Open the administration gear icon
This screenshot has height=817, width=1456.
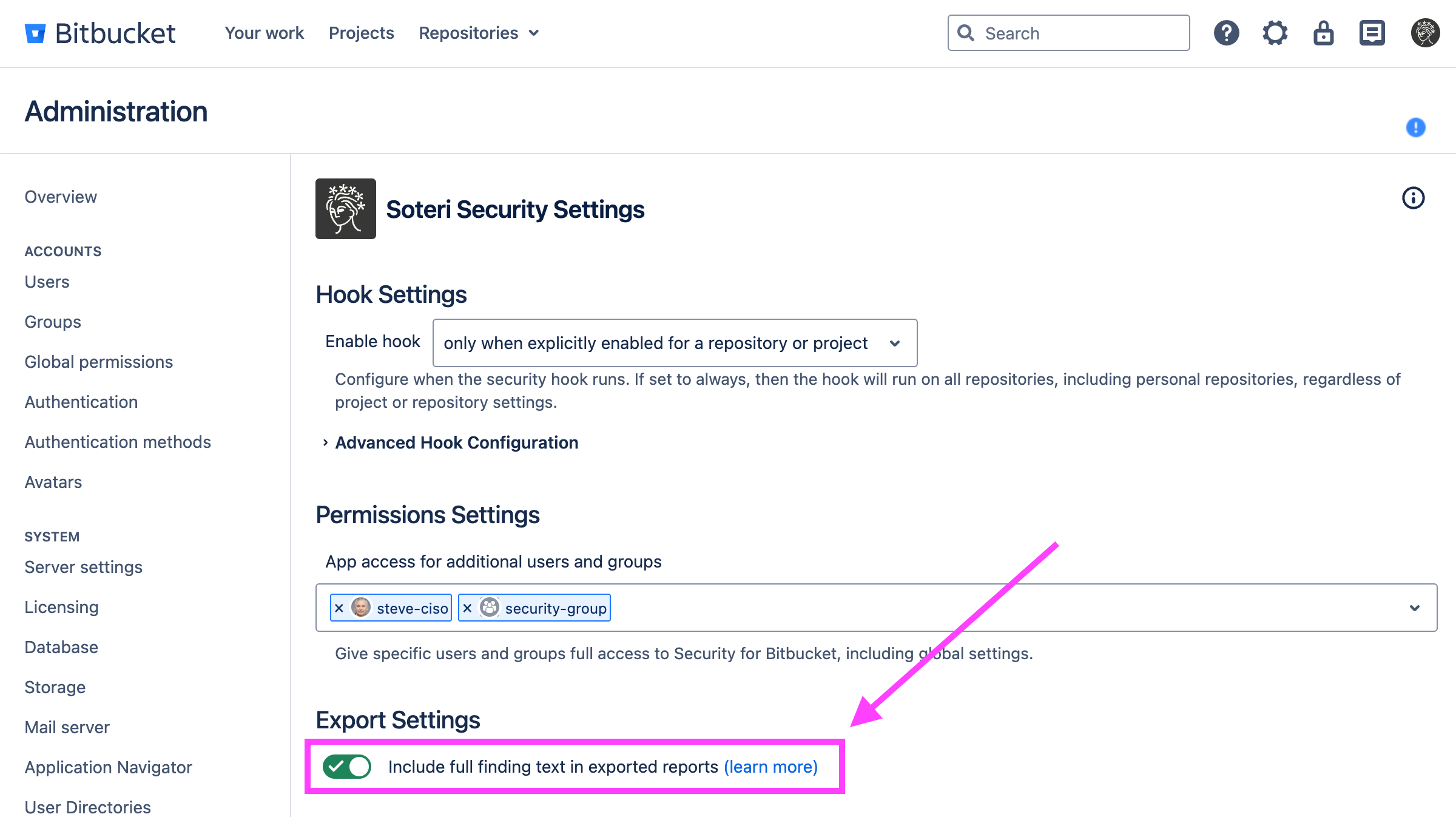[x=1275, y=33]
